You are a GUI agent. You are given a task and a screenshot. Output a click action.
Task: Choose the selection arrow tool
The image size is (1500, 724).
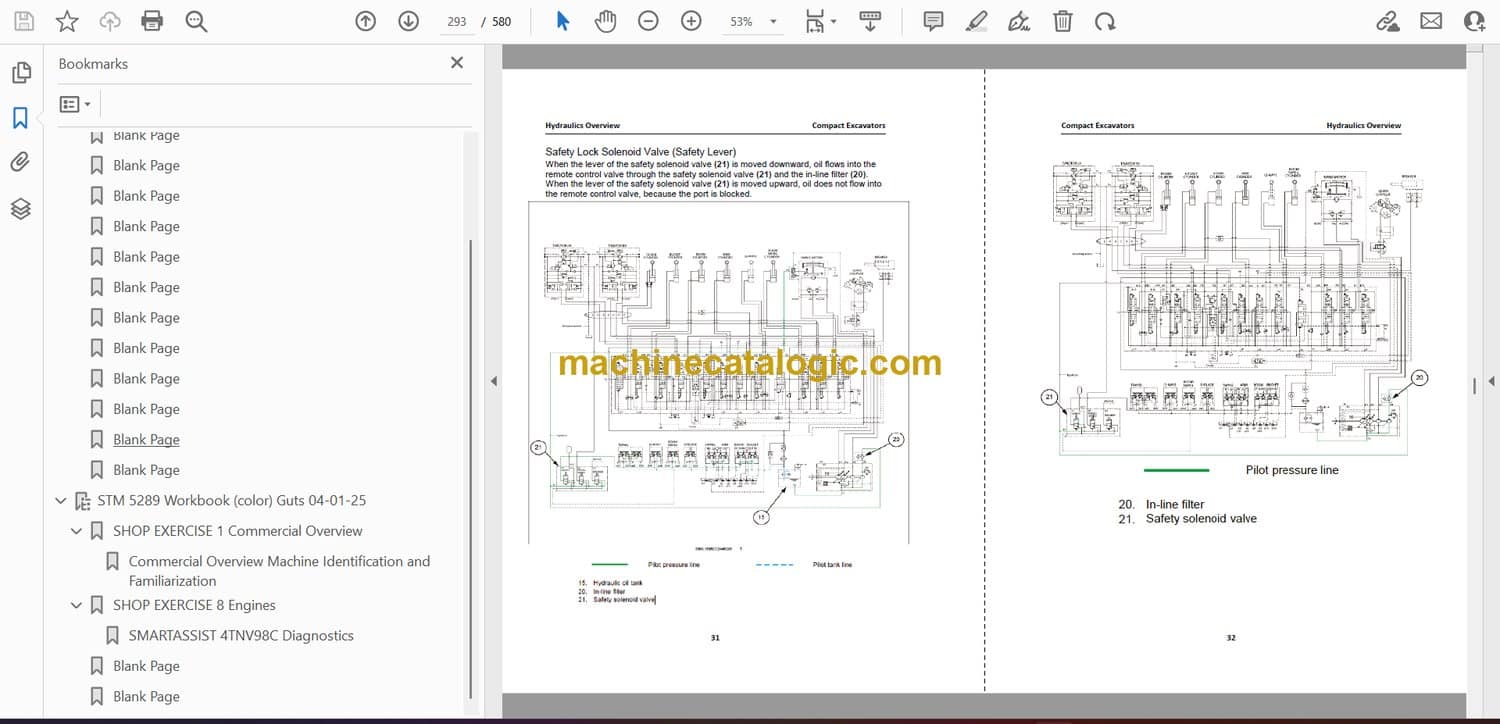563,21
